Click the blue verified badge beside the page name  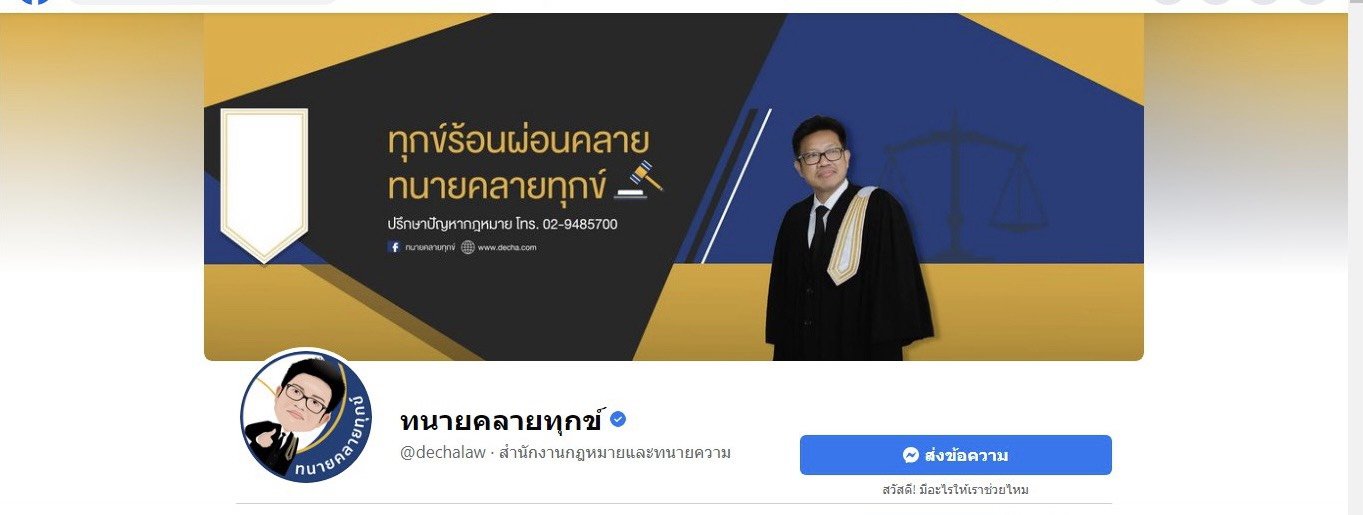(x=618, y=419)
